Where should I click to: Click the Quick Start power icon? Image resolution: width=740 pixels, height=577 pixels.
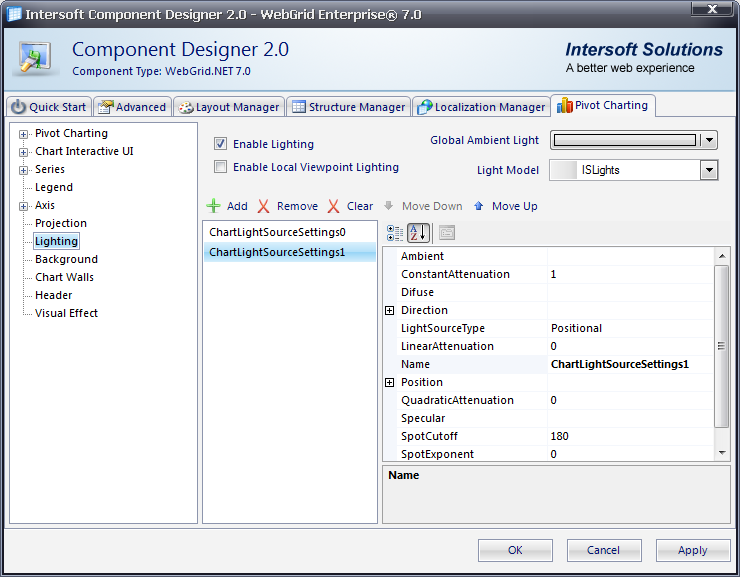(19, 107)
